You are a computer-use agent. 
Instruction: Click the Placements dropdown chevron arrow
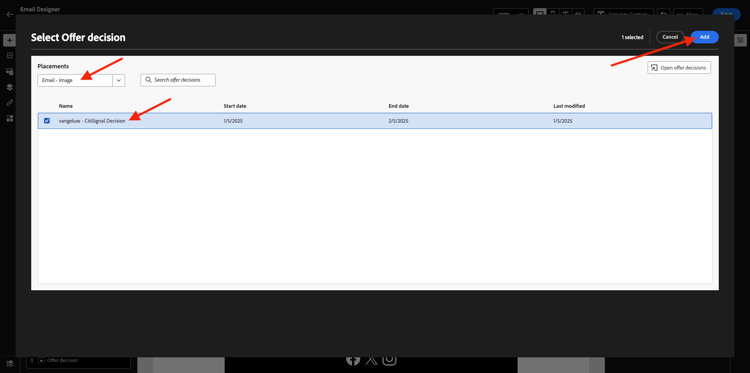119,80
